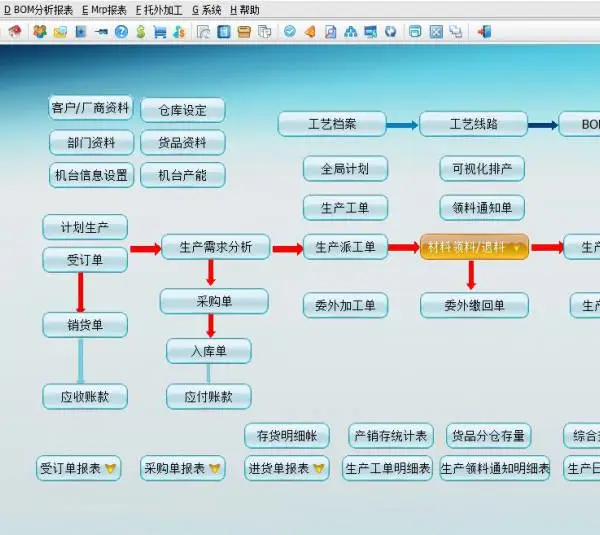Click the expand-arrows window icon
This screenshot has width=600, height=535.
point(436,32)
